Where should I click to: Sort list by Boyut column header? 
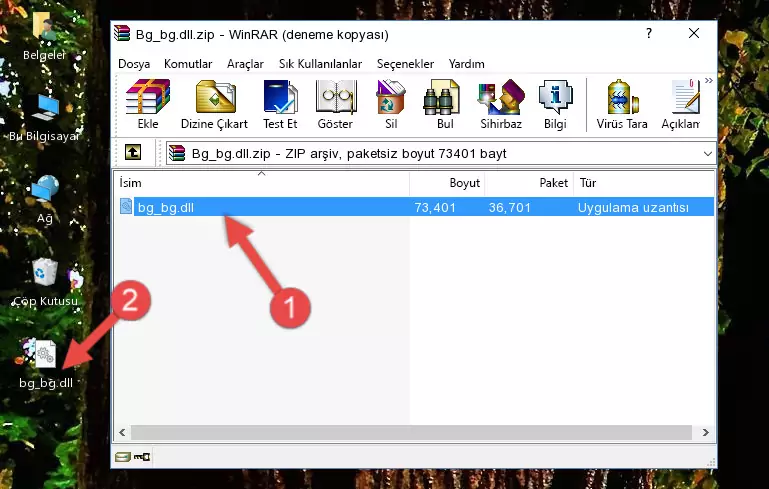click(447, 182)
